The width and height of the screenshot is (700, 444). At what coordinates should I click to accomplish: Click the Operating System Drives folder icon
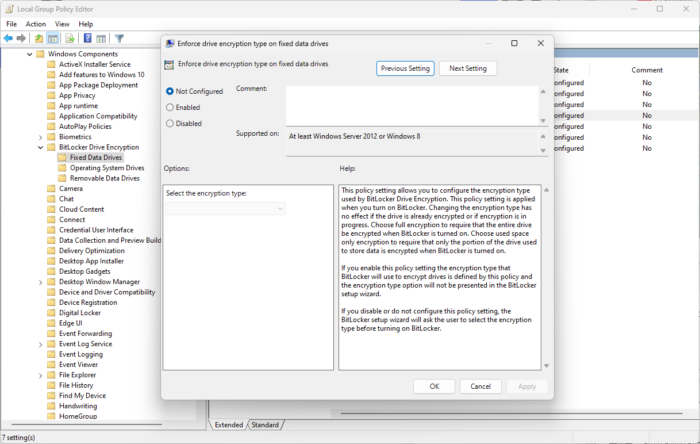click(62, 168)
